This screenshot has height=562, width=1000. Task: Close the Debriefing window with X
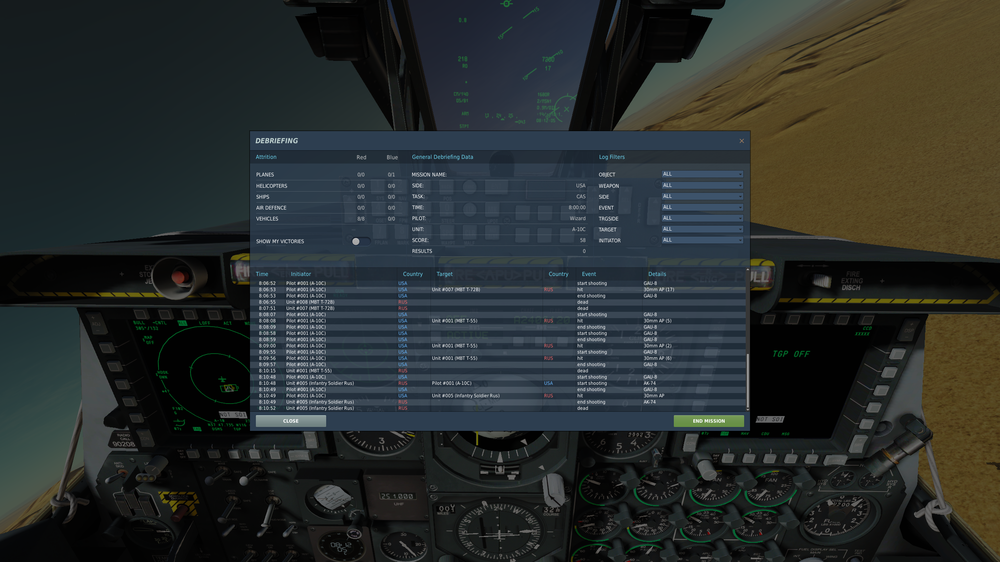point(741,141)
